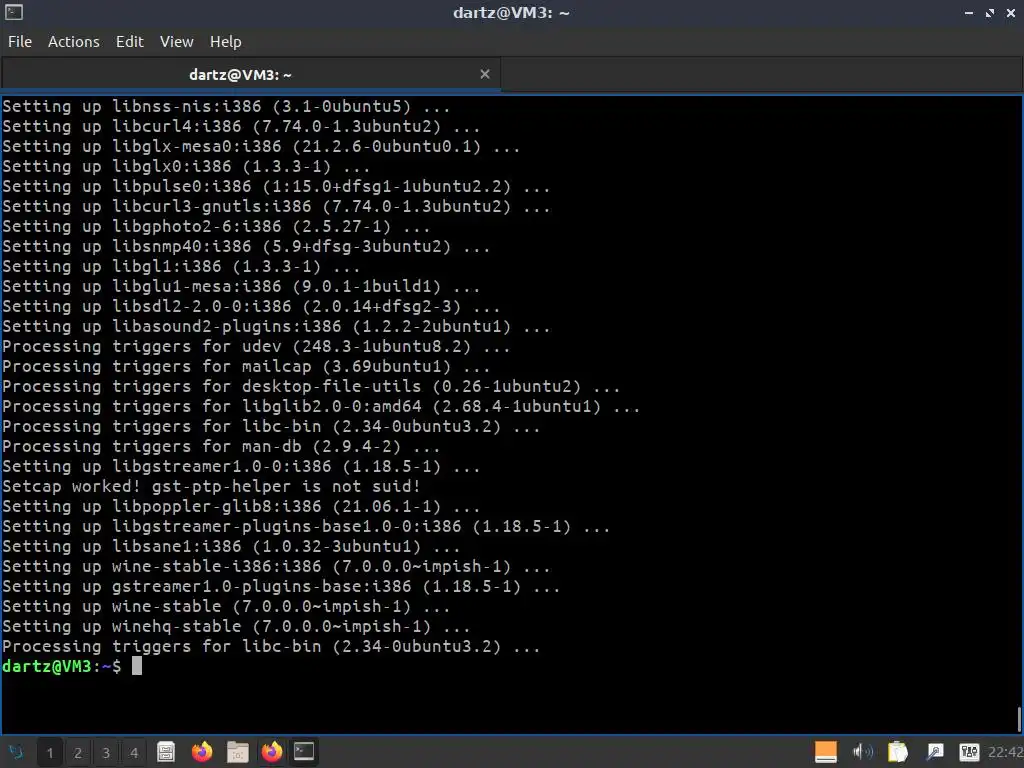Screen dimensions: 1024x768
Task: Open the Help menu
Action: tap(225, 42)
